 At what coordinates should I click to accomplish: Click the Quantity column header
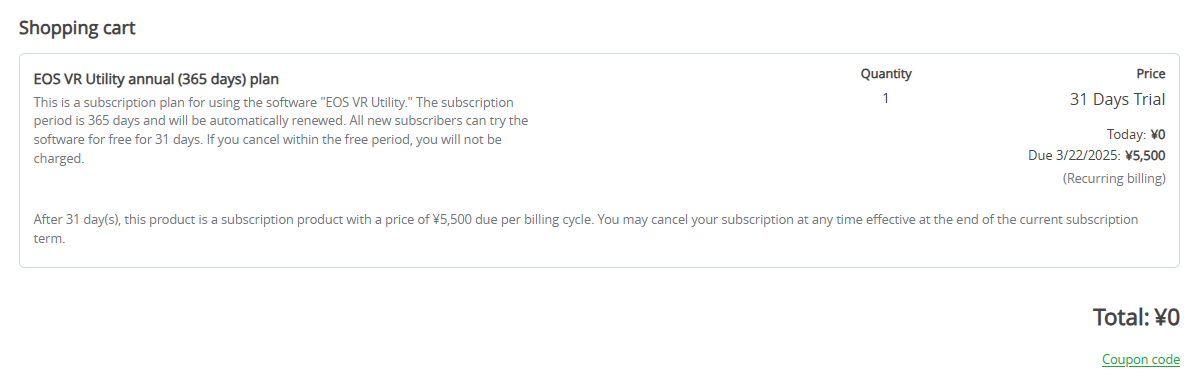coord(886,74)
